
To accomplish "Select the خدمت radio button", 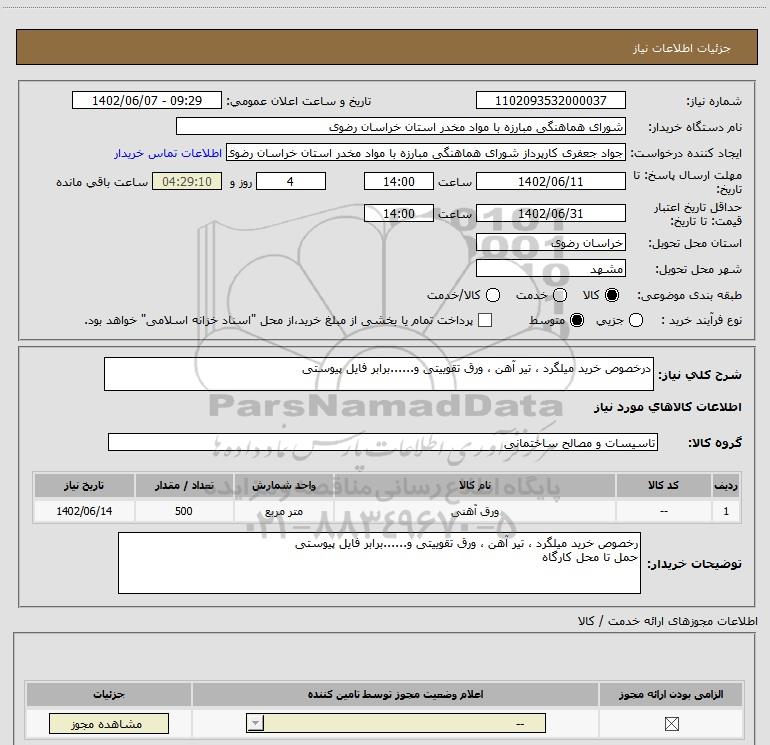I will click(x=560, y=295).
